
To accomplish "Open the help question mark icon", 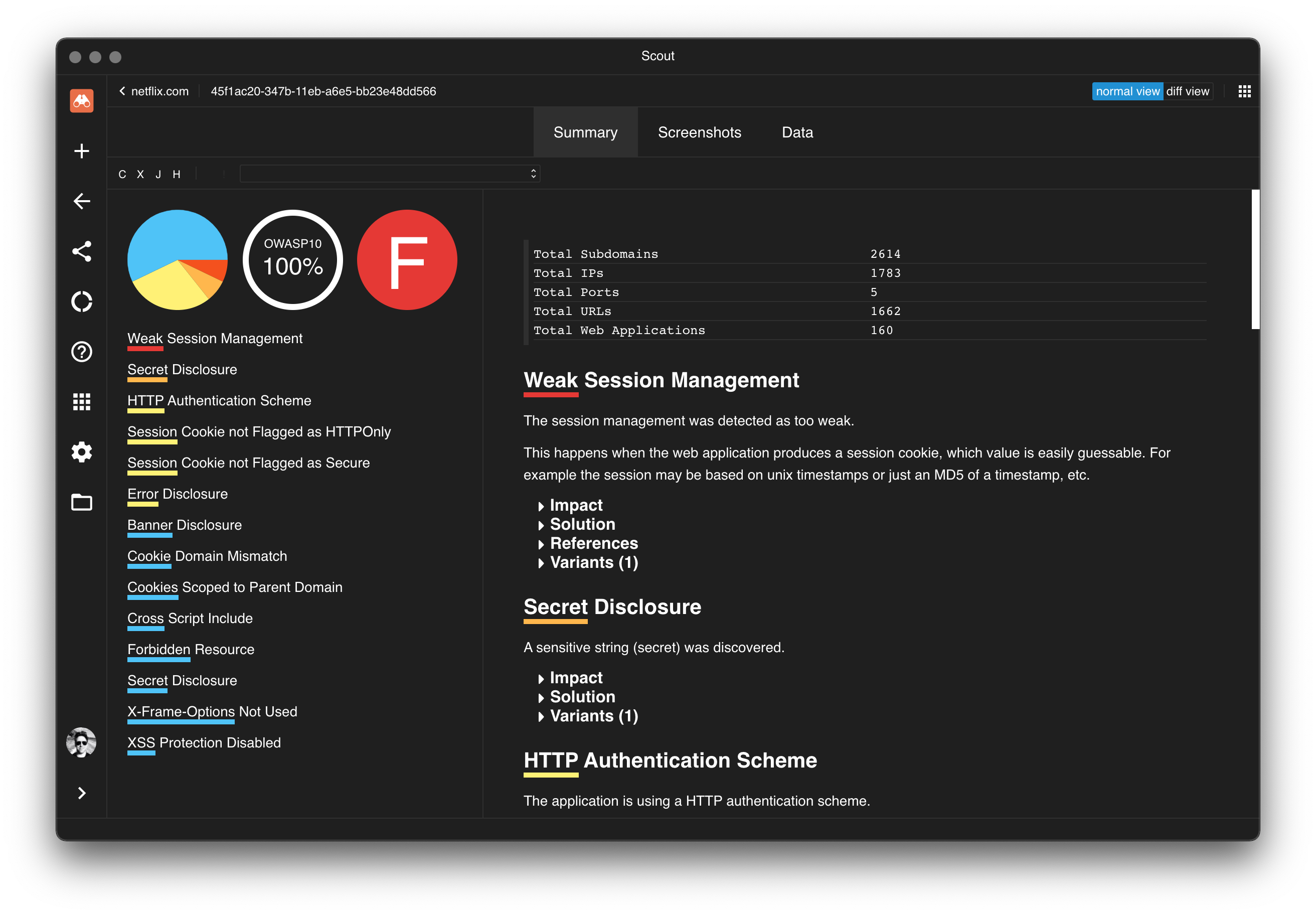I will point(81,352).
